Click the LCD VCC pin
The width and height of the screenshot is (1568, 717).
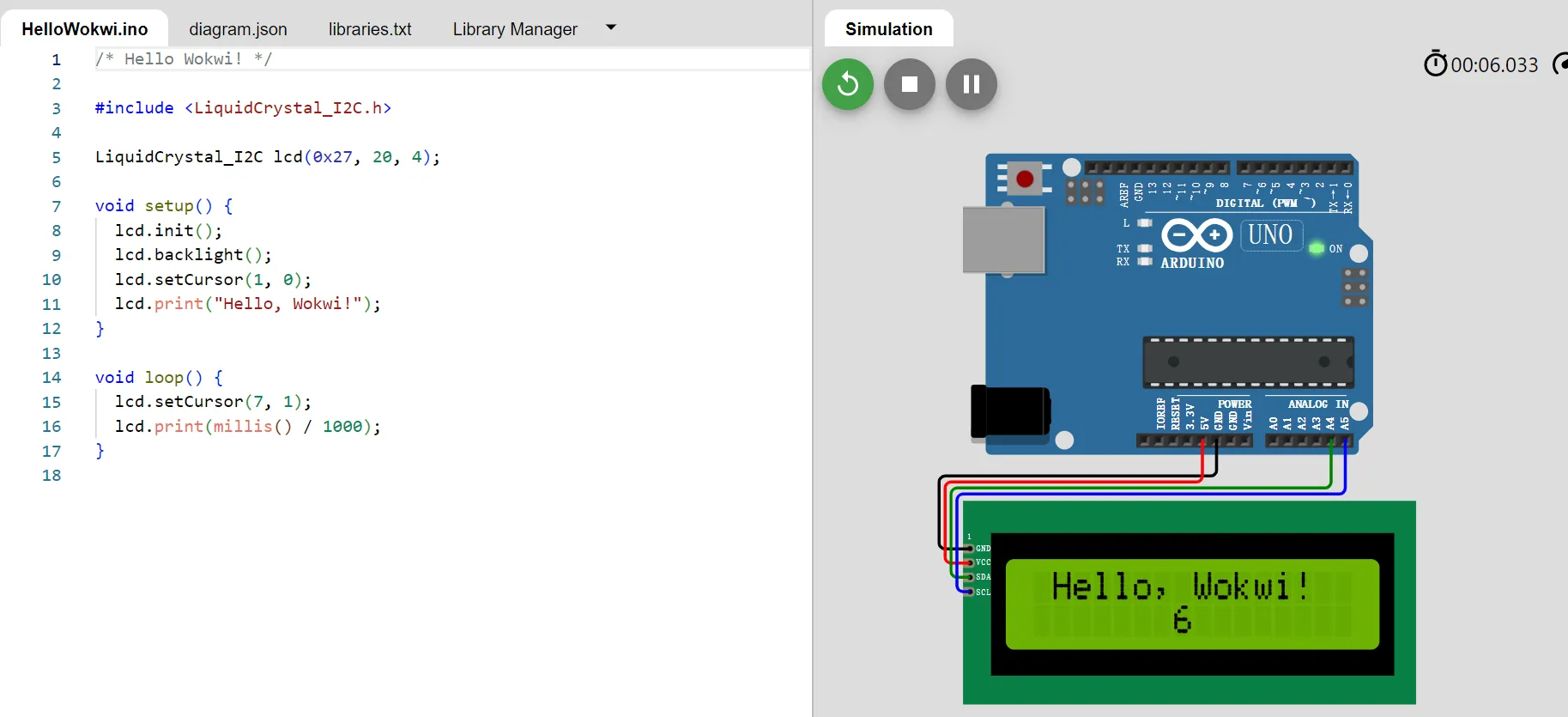click(x=971, y=562)
